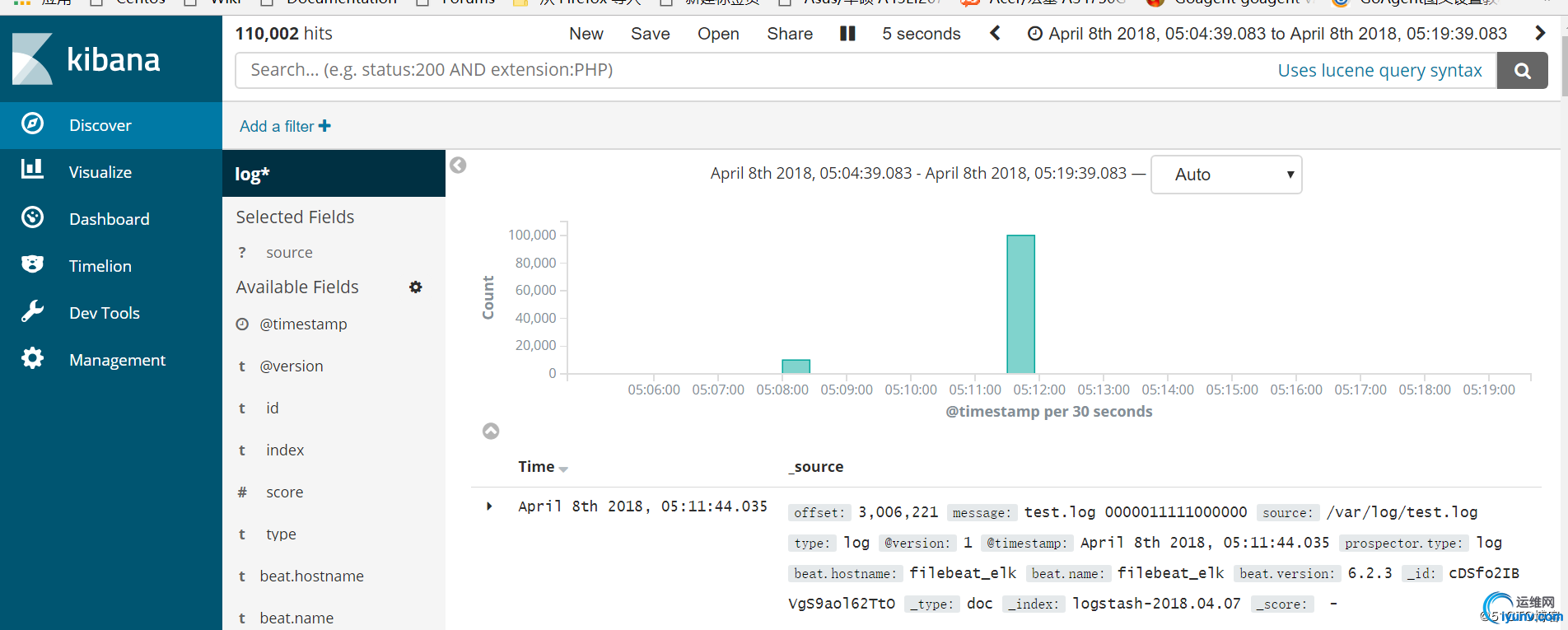Image resolution: width=1568 pixels, height=630 pixels.
Task: Select the @version field in Available Fields
Action: click(x=292, y=366)
